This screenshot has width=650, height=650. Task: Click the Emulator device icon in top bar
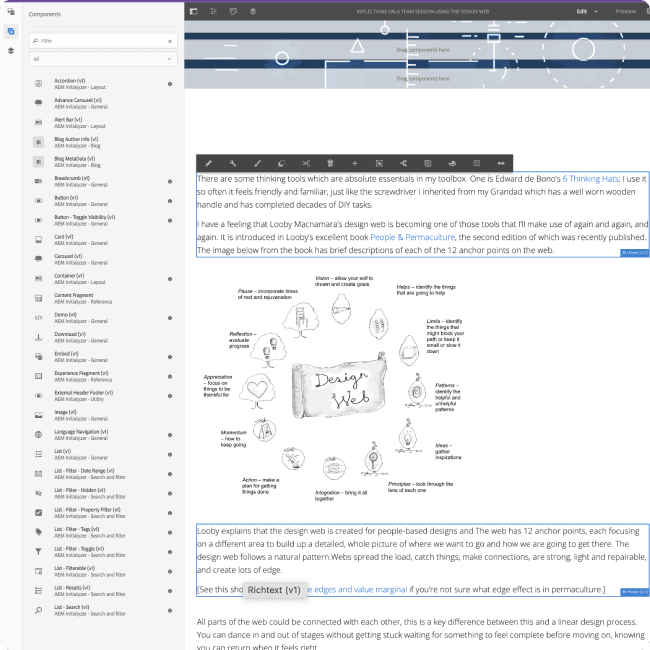pos(232,11)
